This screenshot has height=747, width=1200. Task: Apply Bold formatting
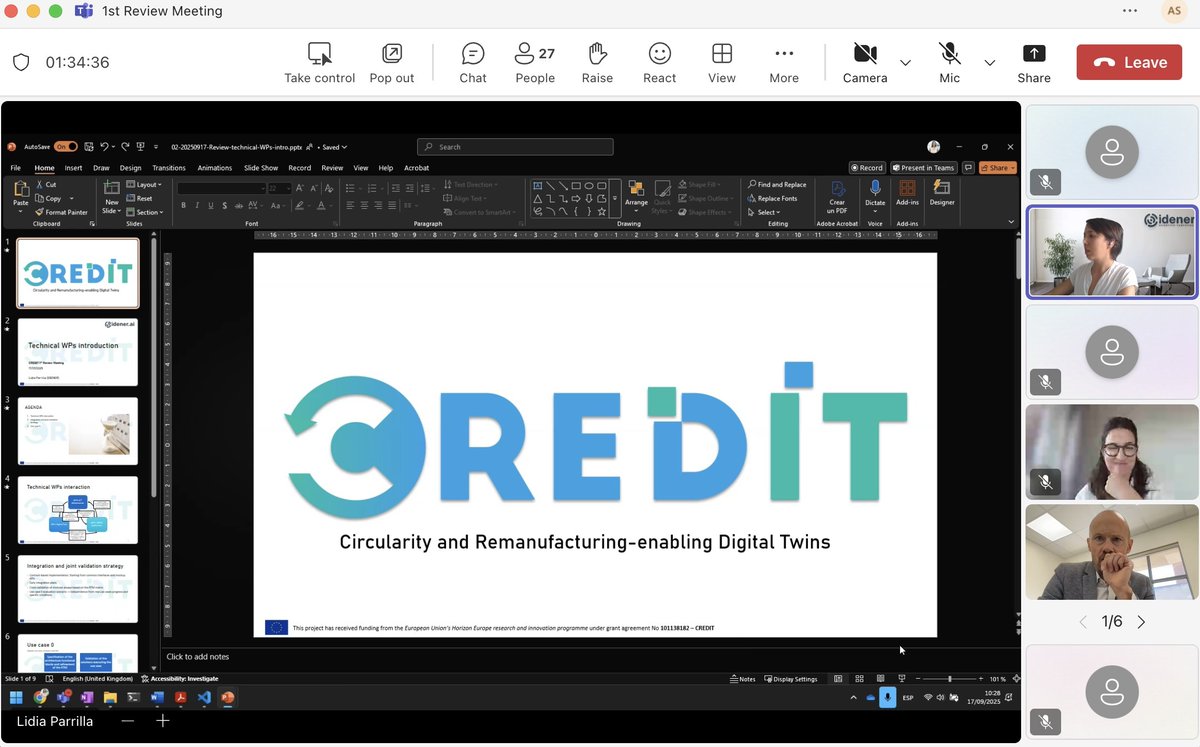183,204
